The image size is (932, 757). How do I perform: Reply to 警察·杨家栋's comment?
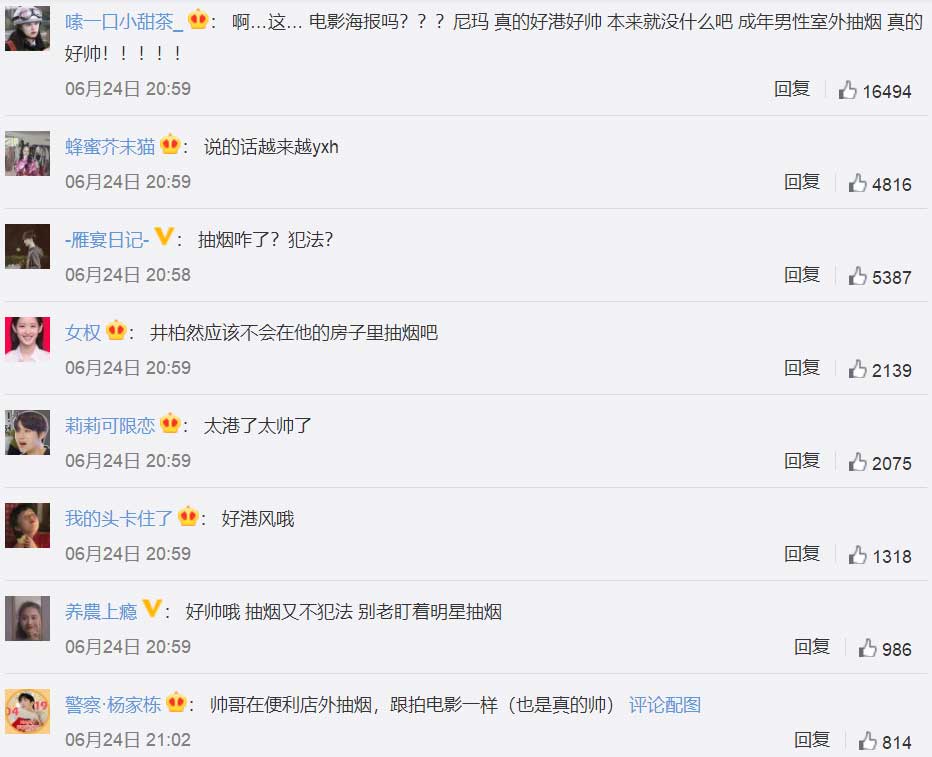(x=811, y=740)
